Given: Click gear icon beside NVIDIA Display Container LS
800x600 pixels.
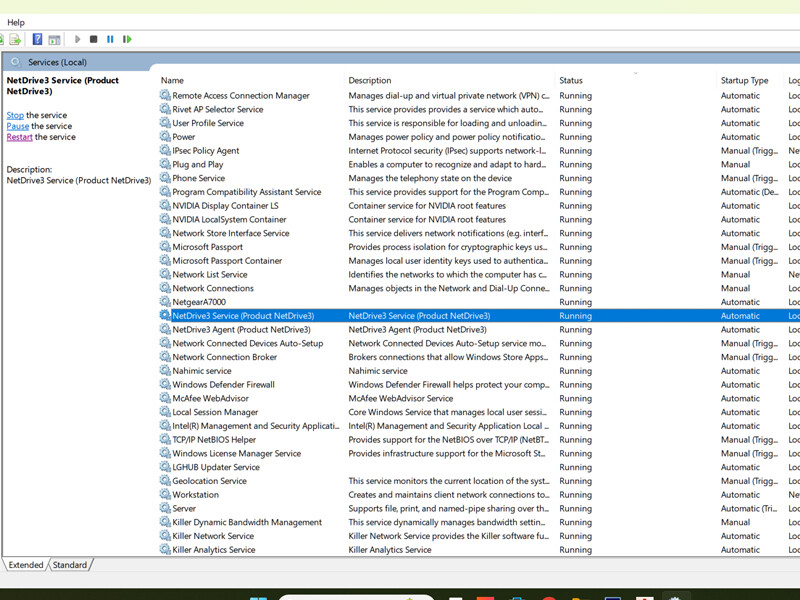Looking at the screenshot, I should pos(165,206).
